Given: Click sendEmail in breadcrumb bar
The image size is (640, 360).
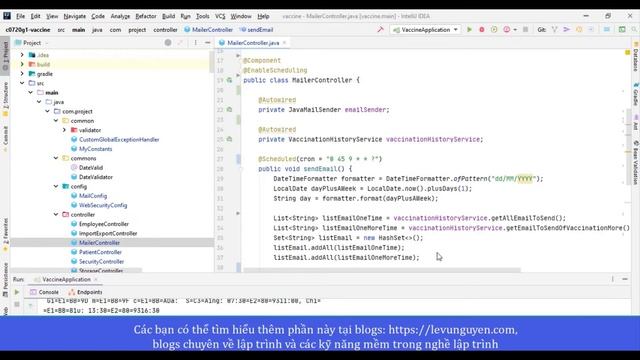Looking at the screenshot, I should 256,29.
